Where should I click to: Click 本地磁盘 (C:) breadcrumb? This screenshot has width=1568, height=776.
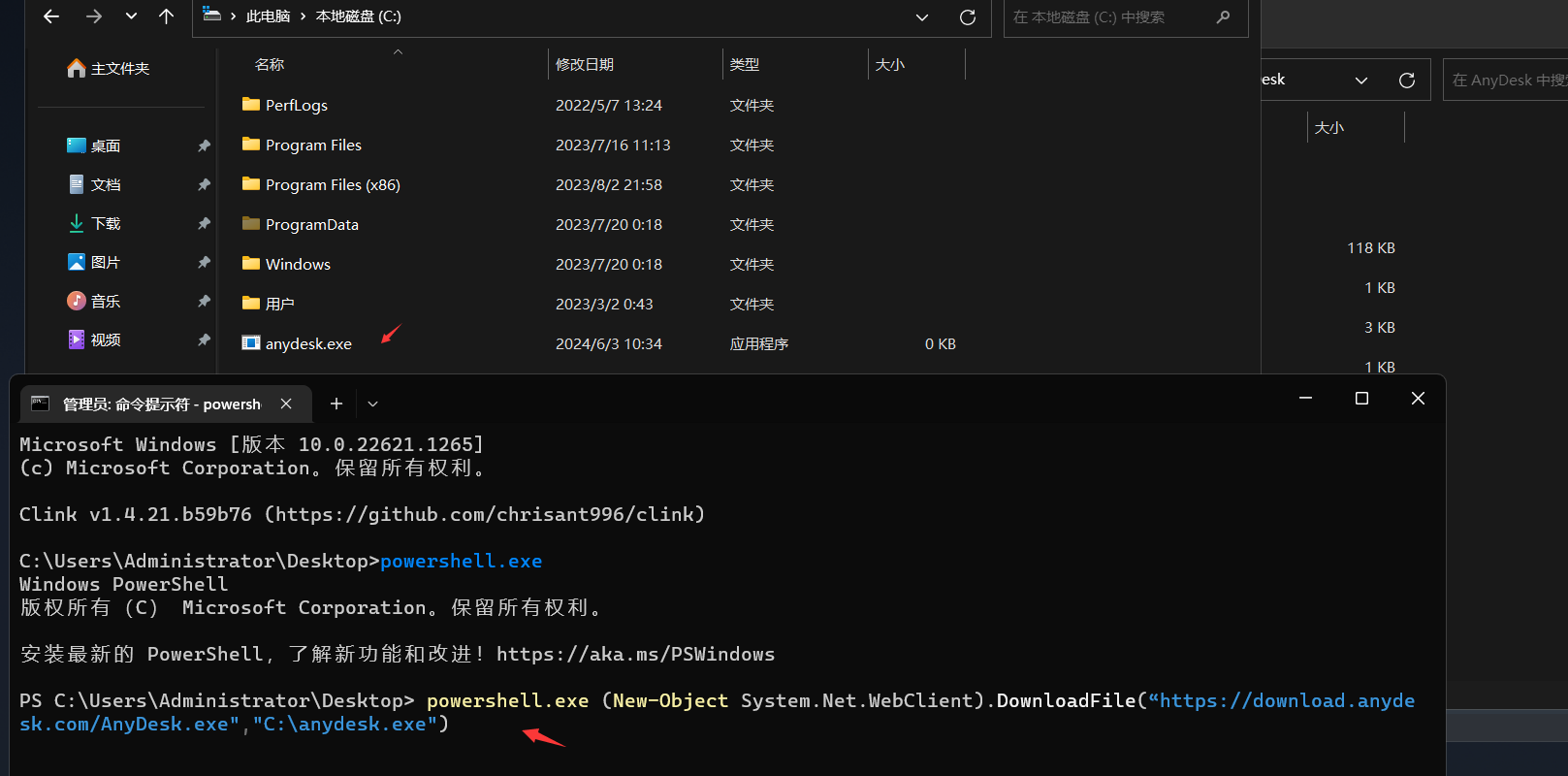coord(358,16)
